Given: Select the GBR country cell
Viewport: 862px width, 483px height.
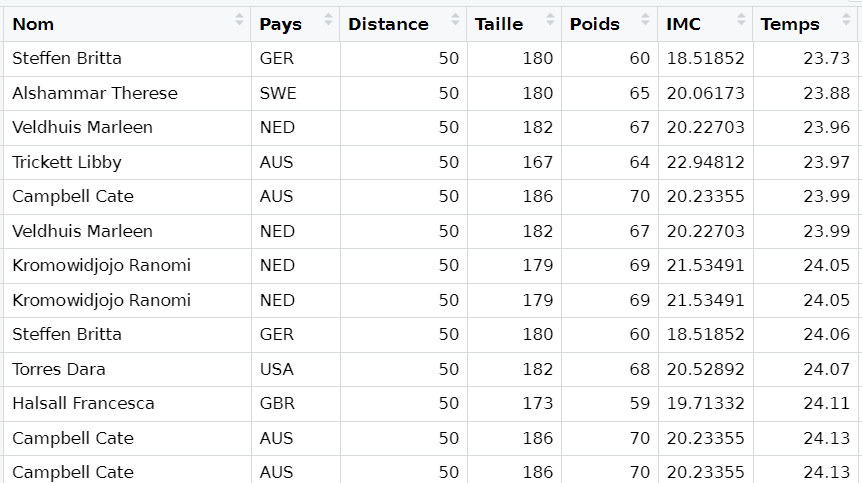Looking at the screenshot, I should (x=277, y=403).
